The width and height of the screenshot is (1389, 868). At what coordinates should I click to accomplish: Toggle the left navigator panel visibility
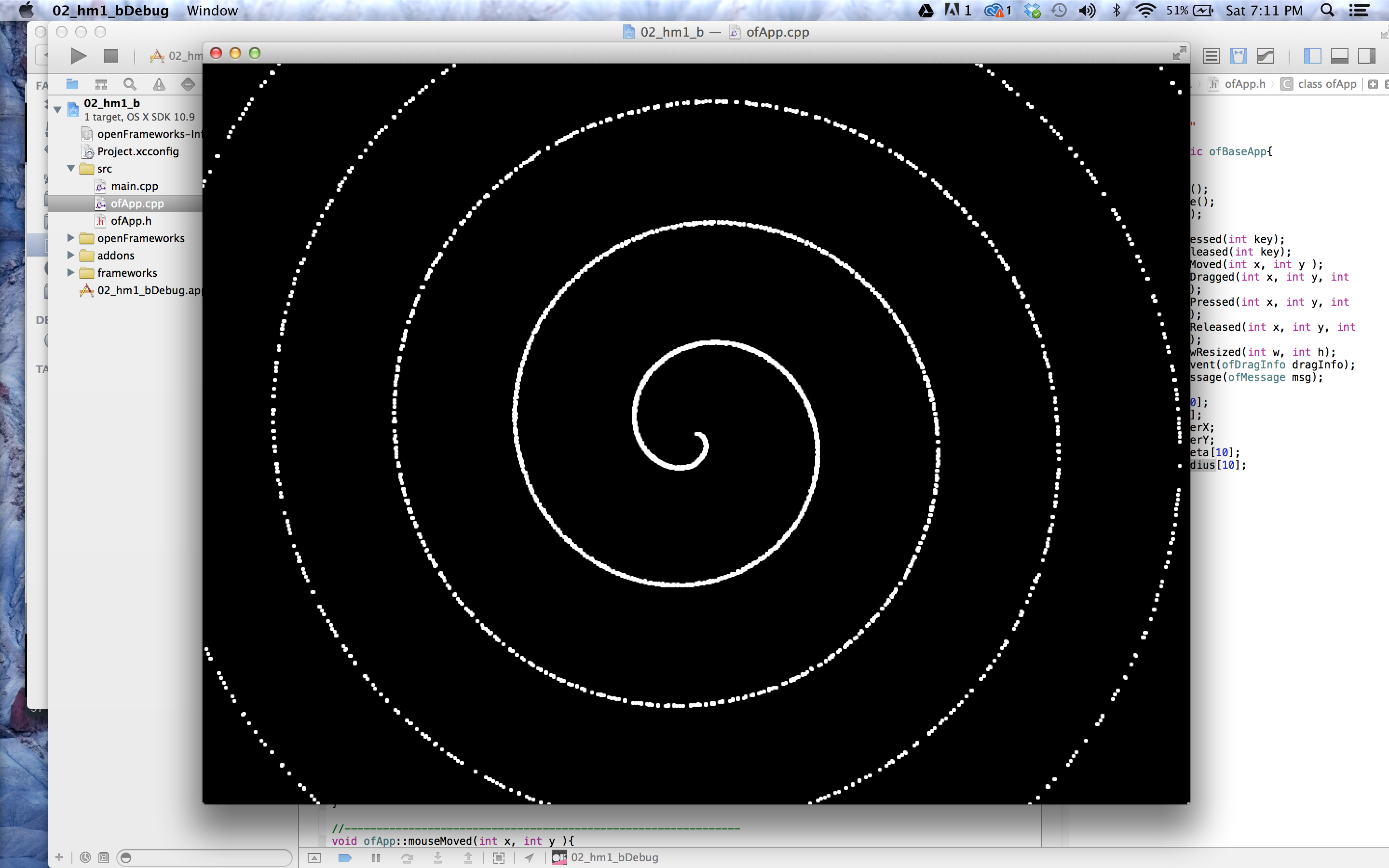tap(1312, 55)
